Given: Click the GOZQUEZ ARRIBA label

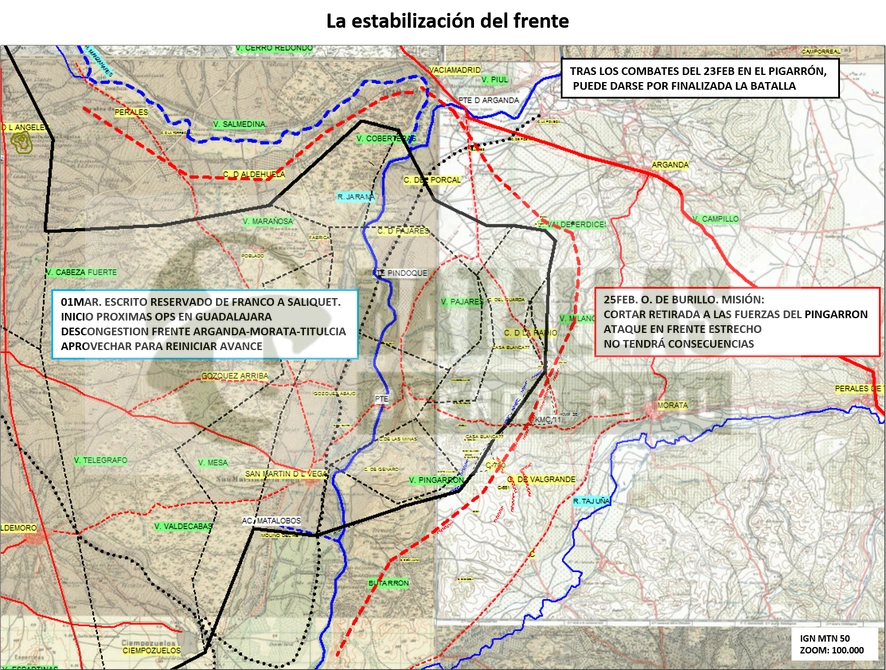Looking at the screenshot, I should click(235, 376).
